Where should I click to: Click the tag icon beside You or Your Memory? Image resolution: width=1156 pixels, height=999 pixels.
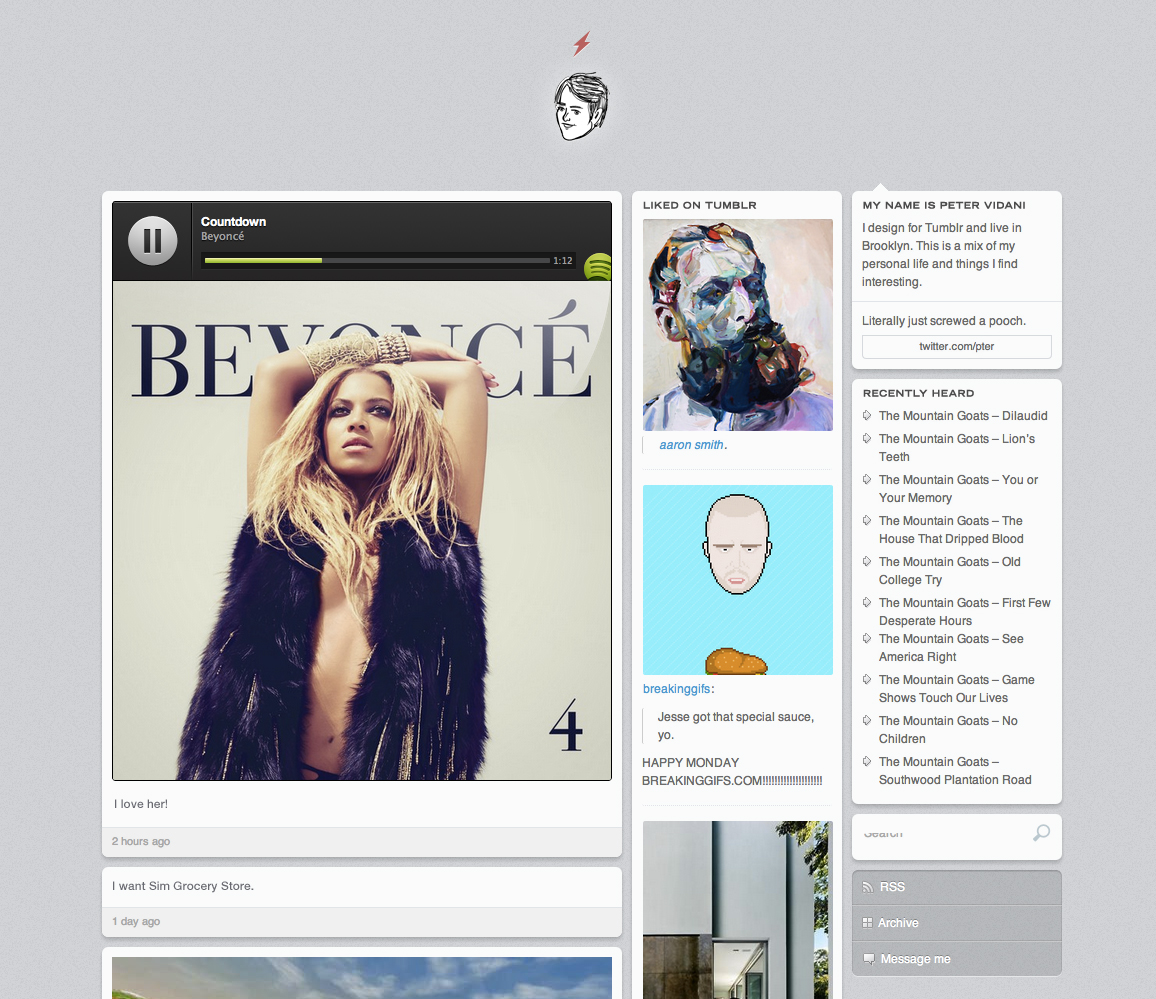click(867, 479)
